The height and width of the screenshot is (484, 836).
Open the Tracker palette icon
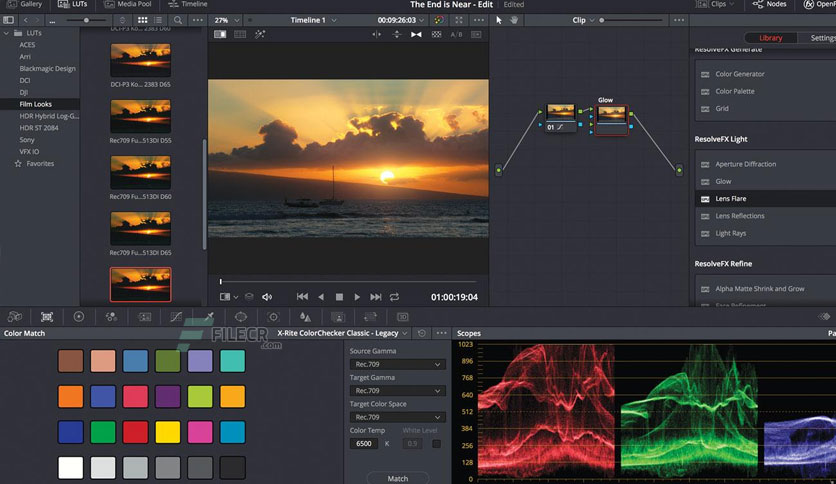point(273,316)
